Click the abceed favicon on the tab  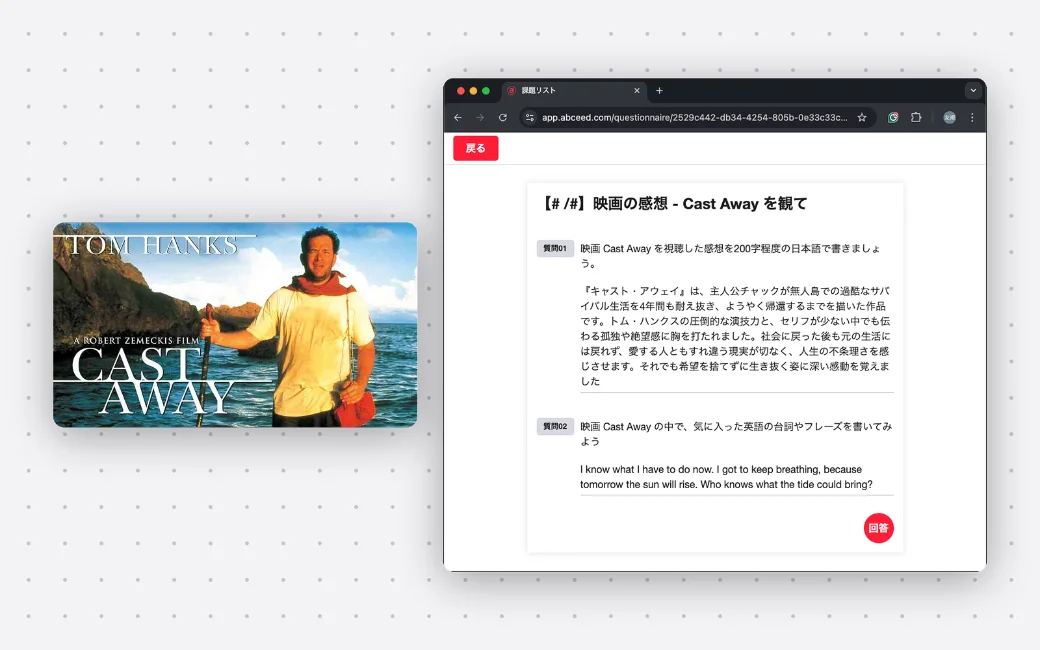511,91
